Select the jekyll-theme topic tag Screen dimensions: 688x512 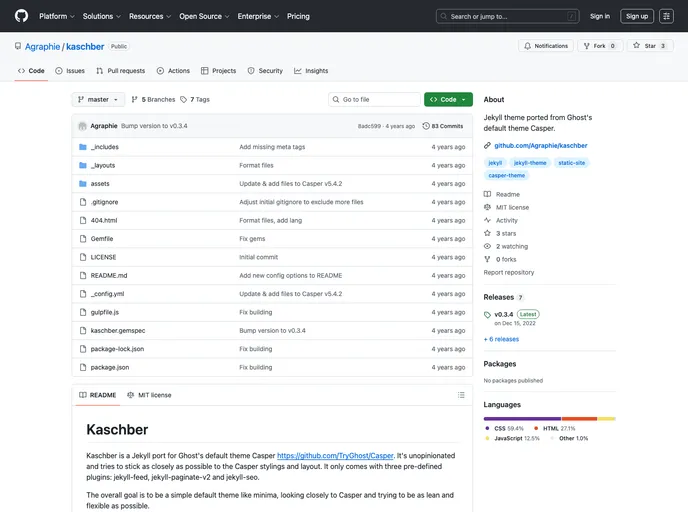click(530, 162)
